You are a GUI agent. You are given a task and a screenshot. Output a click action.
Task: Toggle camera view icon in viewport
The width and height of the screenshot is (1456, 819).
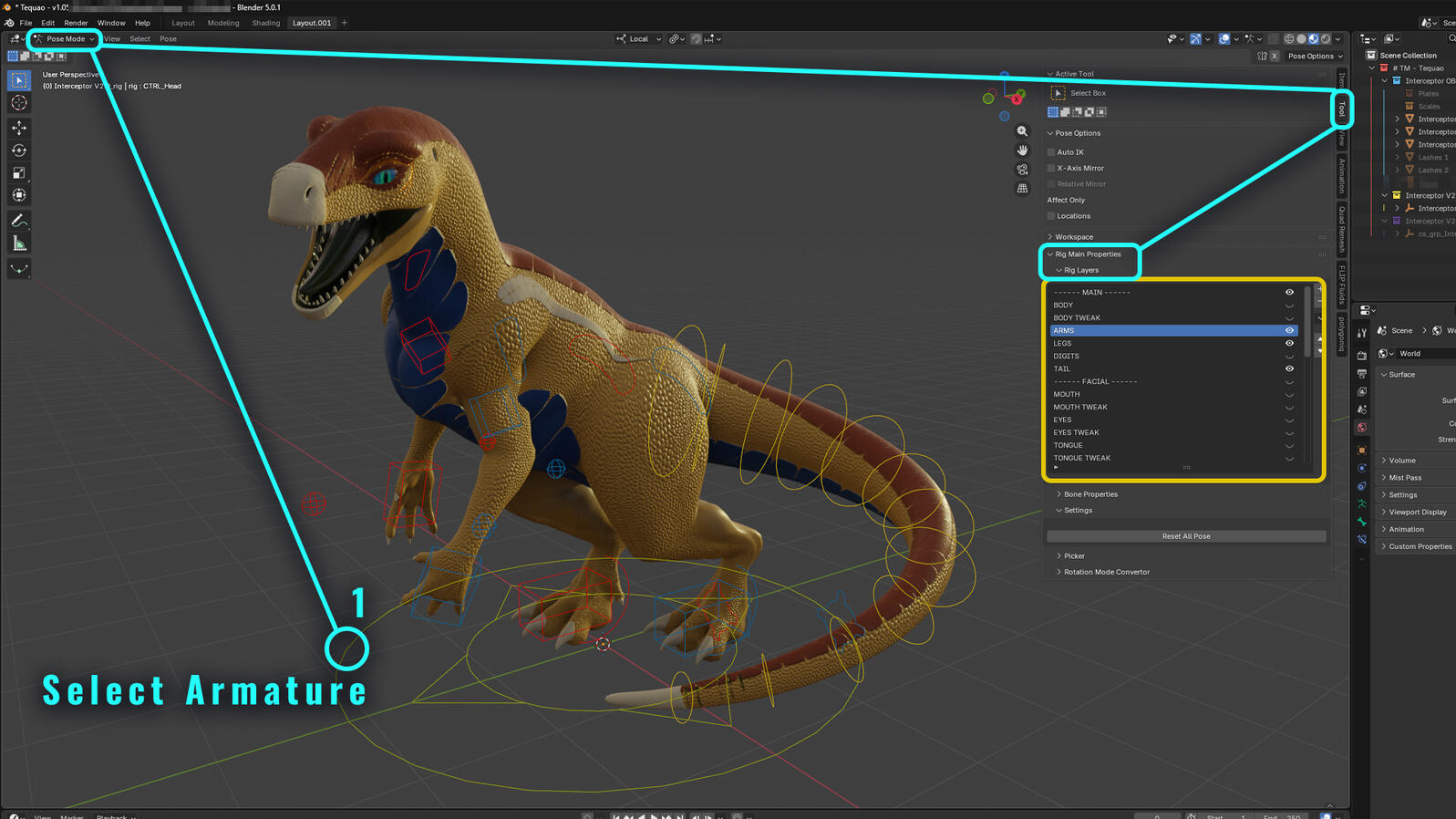click(x=1022, y=170)
